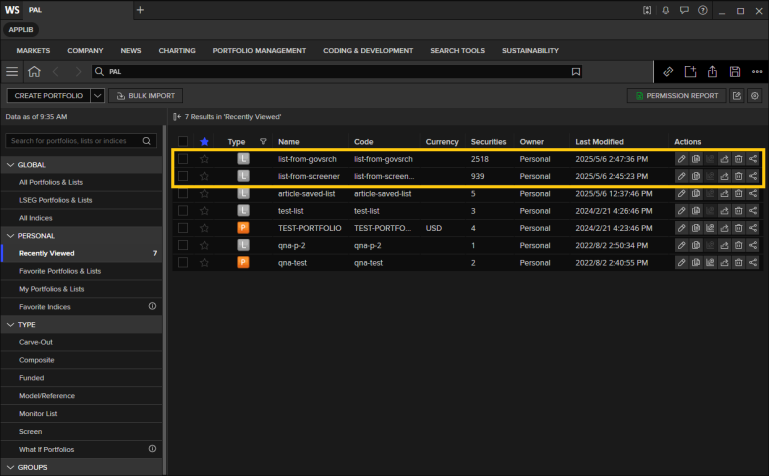Collapse the sidebar using the results arrow icon
Image resolution: width=769 pixels, height=476 pixels.
[177, 117]
